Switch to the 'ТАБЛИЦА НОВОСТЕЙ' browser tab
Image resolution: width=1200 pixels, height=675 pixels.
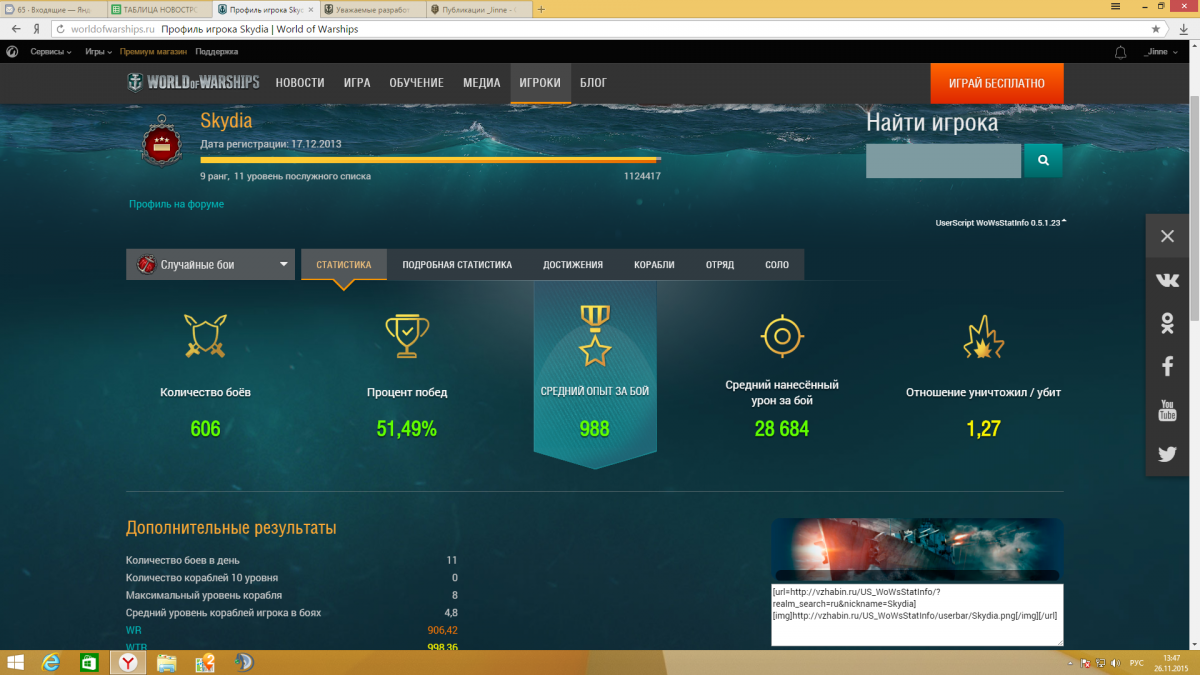(159, 9)
